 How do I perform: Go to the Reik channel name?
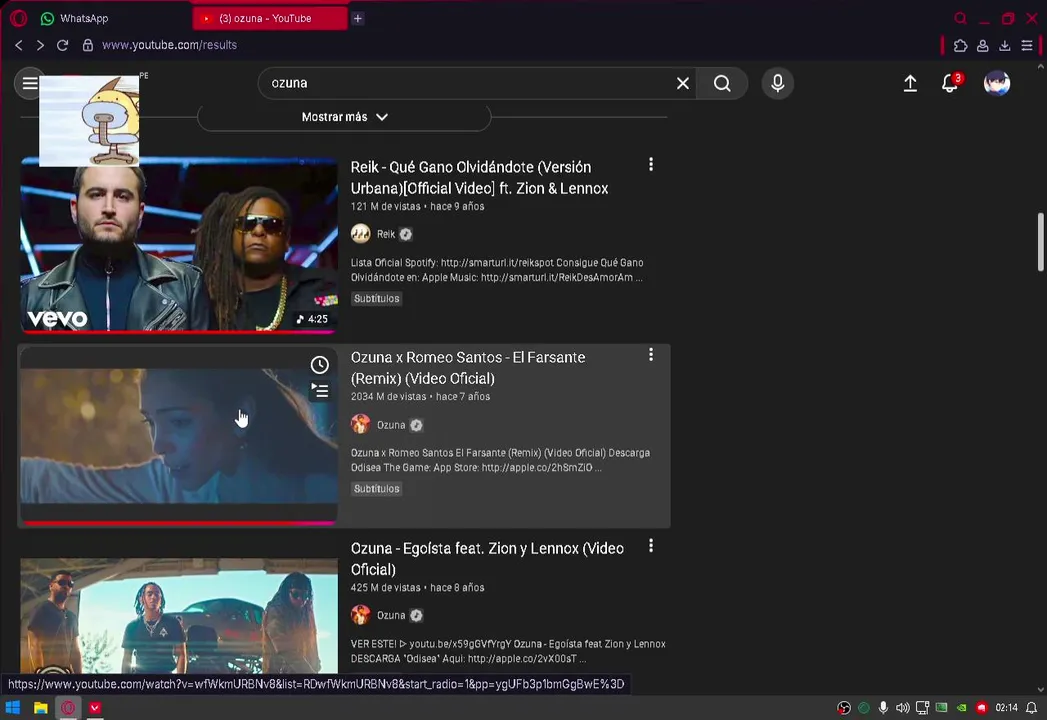[386, 234]
